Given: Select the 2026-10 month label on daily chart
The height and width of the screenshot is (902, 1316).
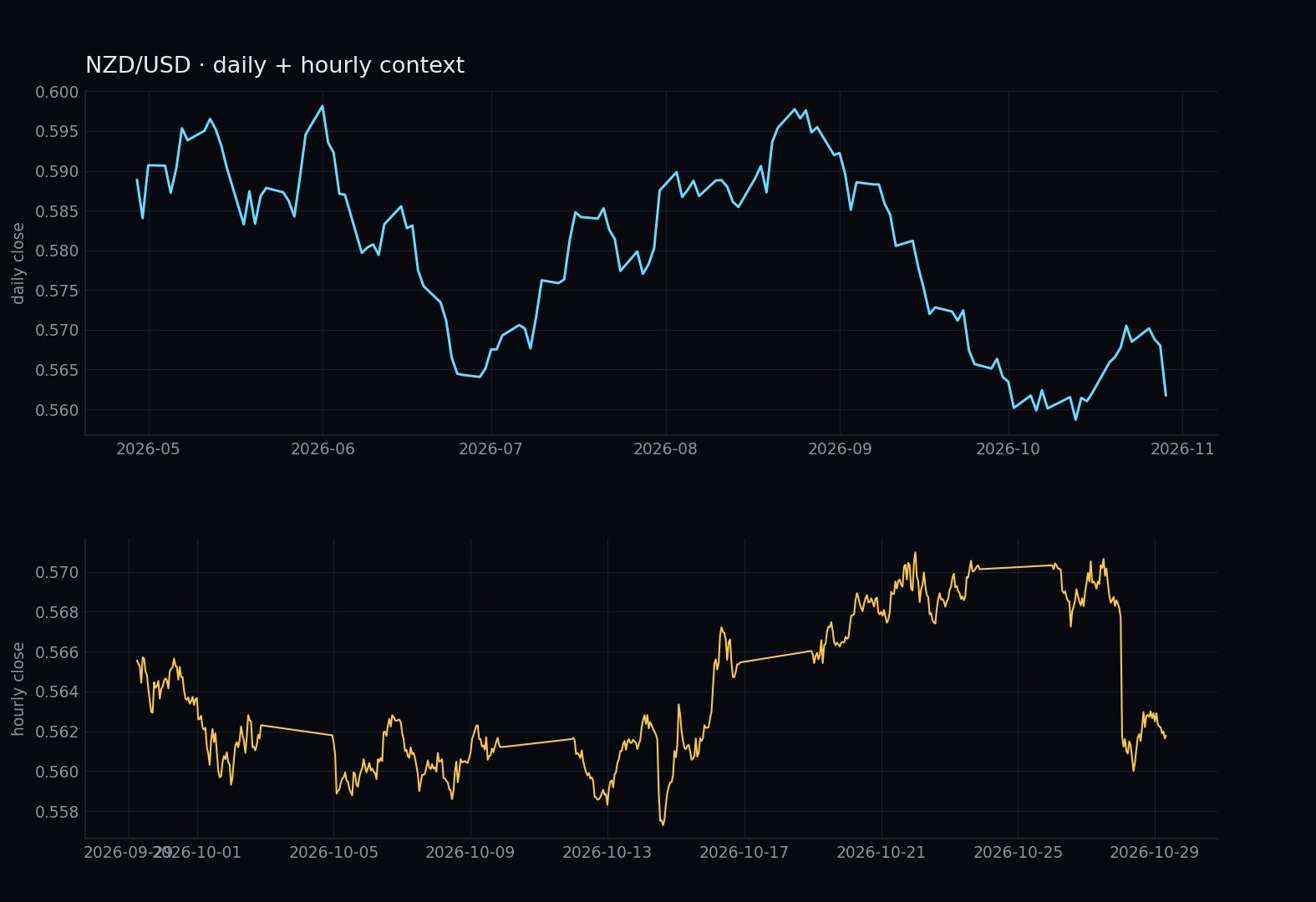Looking at the screenshot, I should tap(1009, 449).
